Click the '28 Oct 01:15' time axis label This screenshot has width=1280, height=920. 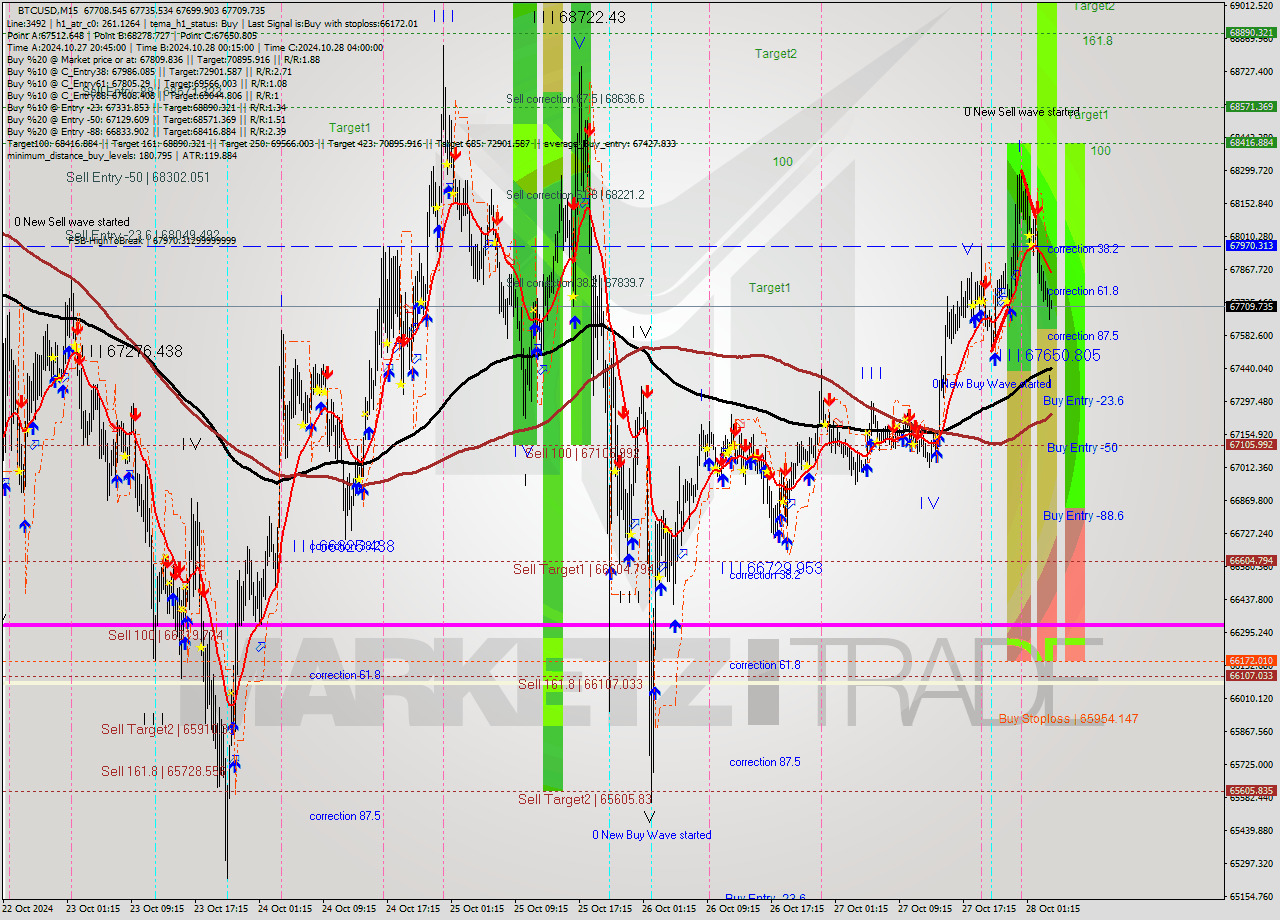point(1054,909)
